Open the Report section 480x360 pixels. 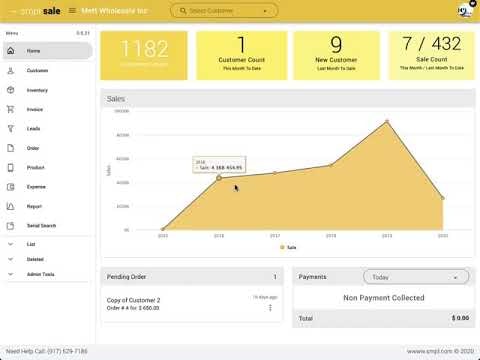coord(47,206)
